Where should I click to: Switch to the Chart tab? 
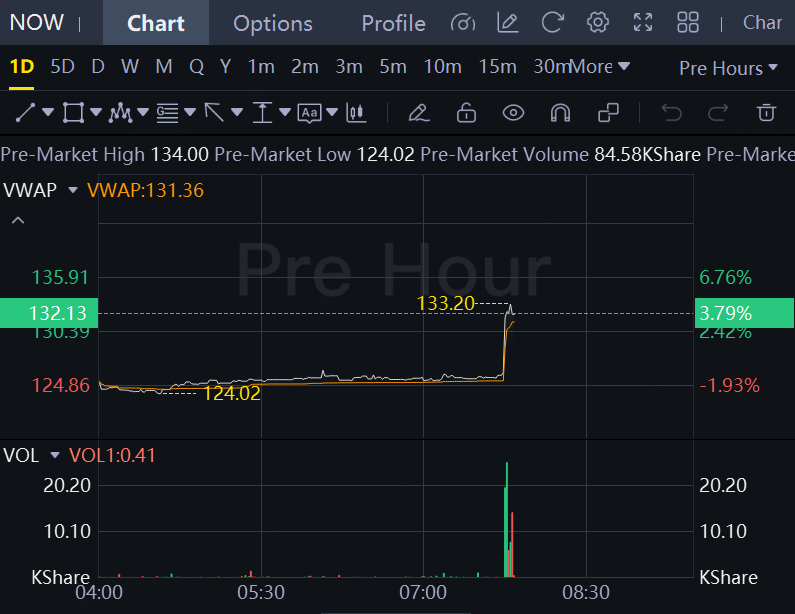click(156, 23)
